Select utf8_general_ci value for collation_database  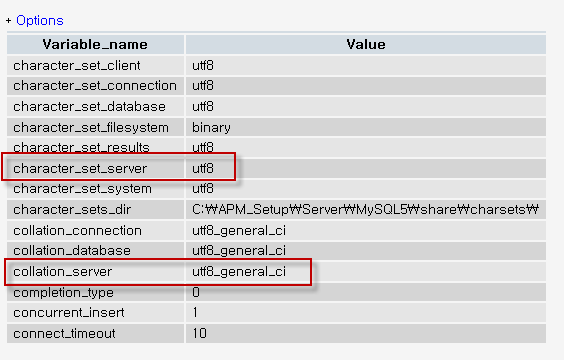[239, 251]
